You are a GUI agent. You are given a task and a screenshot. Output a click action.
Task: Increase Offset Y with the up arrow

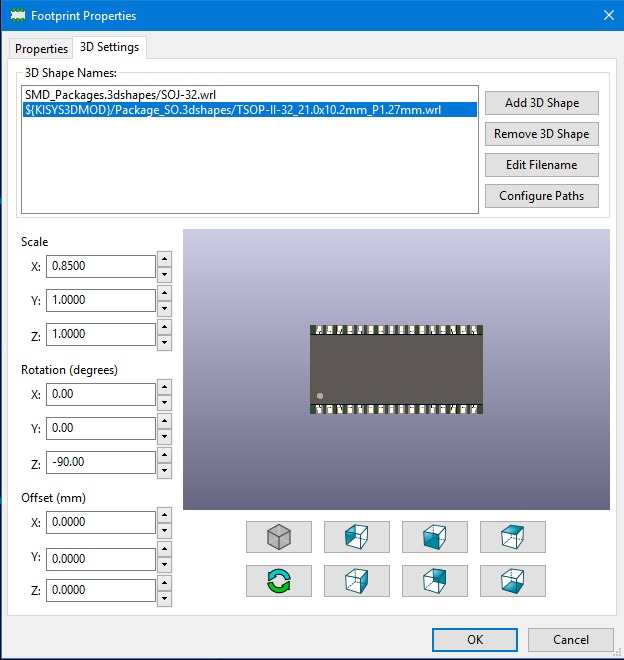(x=164, y=549)
